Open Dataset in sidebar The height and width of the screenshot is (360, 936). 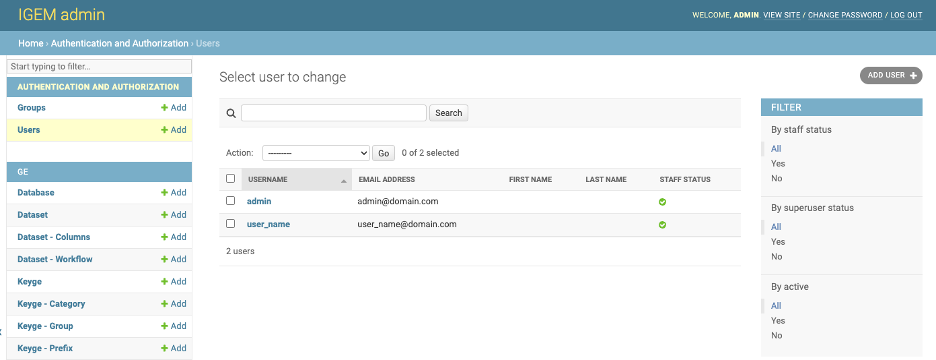(x=32, y=214)
